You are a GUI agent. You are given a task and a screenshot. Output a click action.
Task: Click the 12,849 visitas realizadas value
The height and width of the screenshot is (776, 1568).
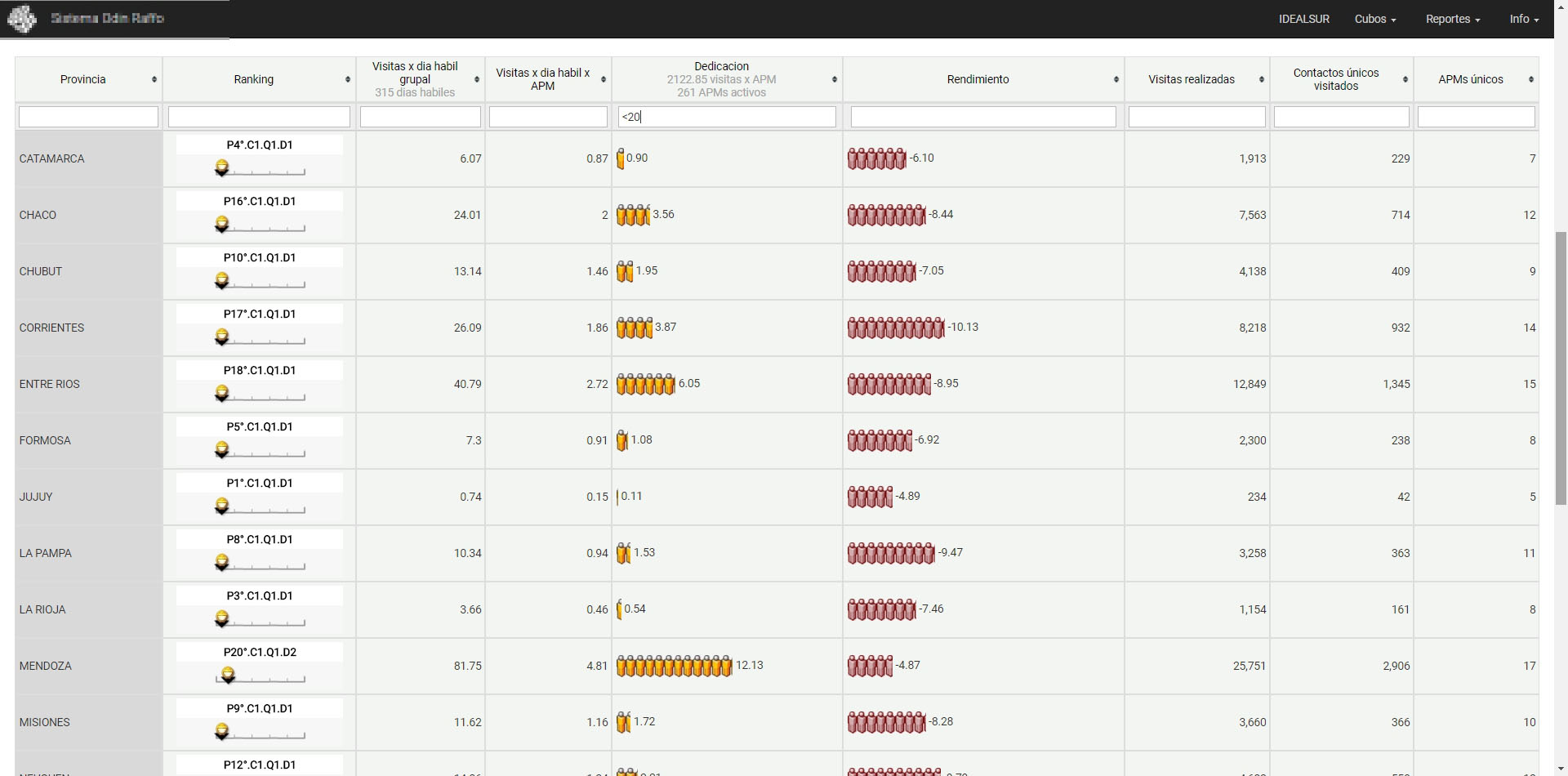1249,384
